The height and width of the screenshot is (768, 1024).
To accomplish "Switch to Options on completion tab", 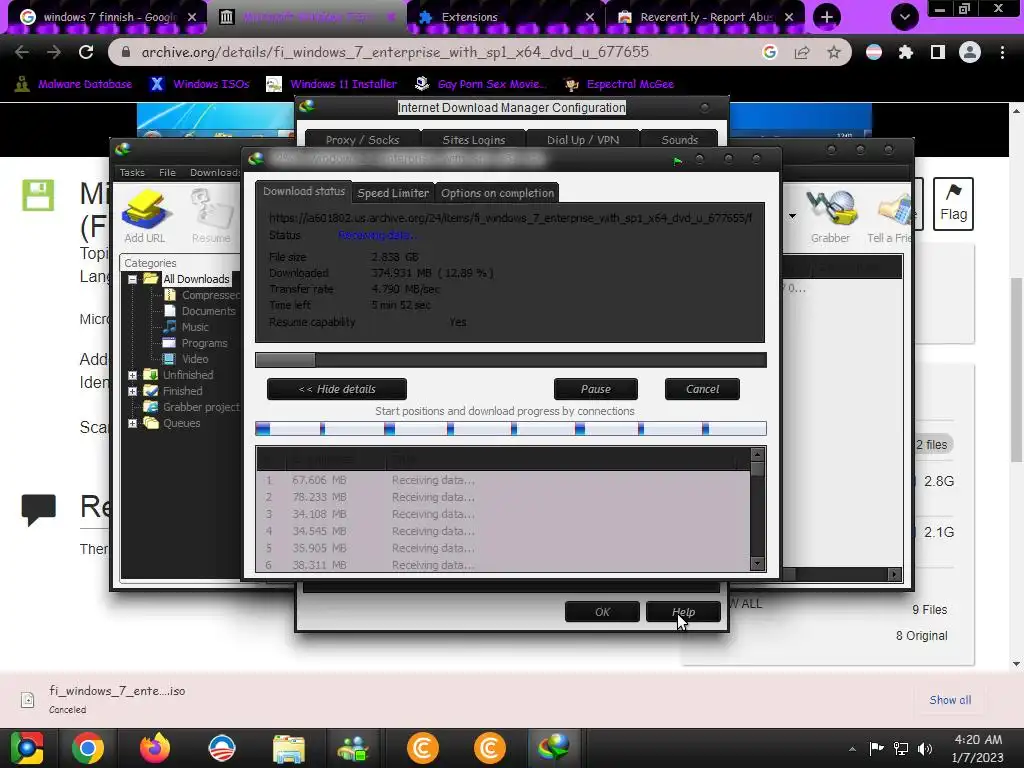I will 497,193.
